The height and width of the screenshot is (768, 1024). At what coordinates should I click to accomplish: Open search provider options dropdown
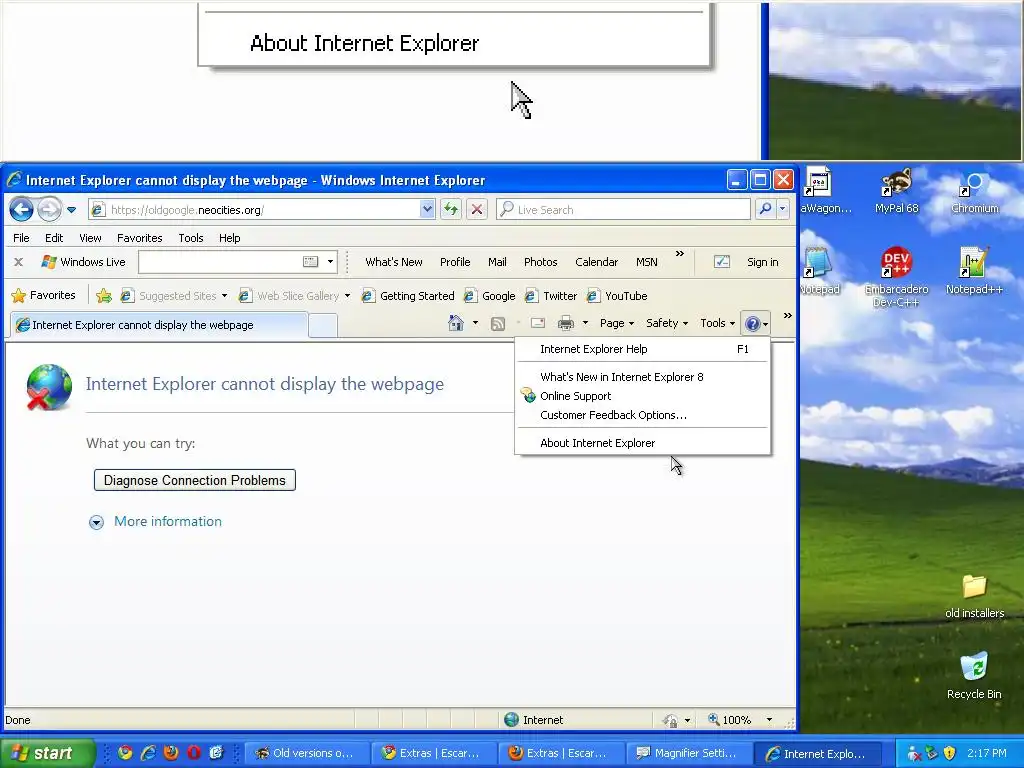(782, 209)
